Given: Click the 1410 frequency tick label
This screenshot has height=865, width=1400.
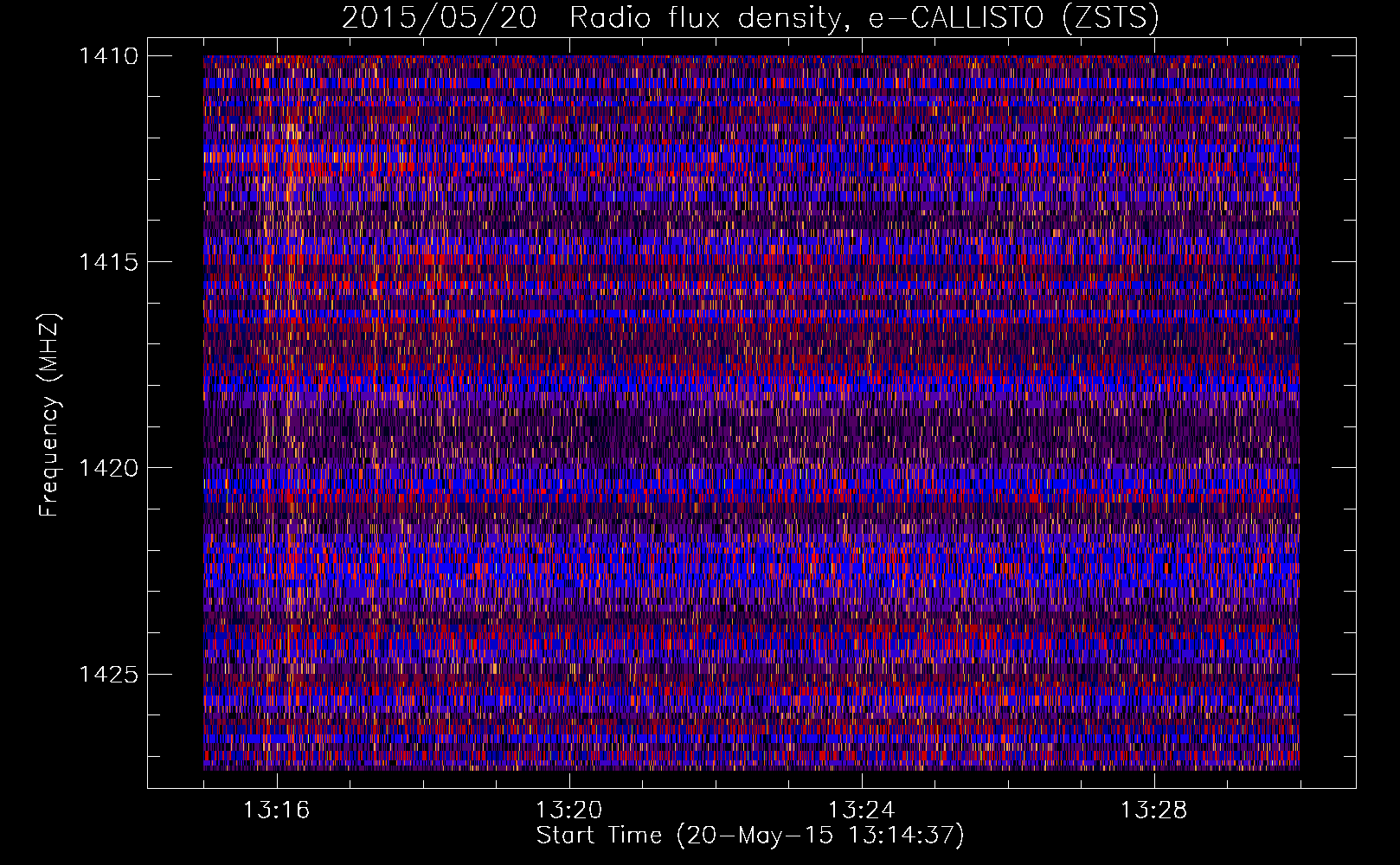Looking at the screenshot, I should click(108, 56).
